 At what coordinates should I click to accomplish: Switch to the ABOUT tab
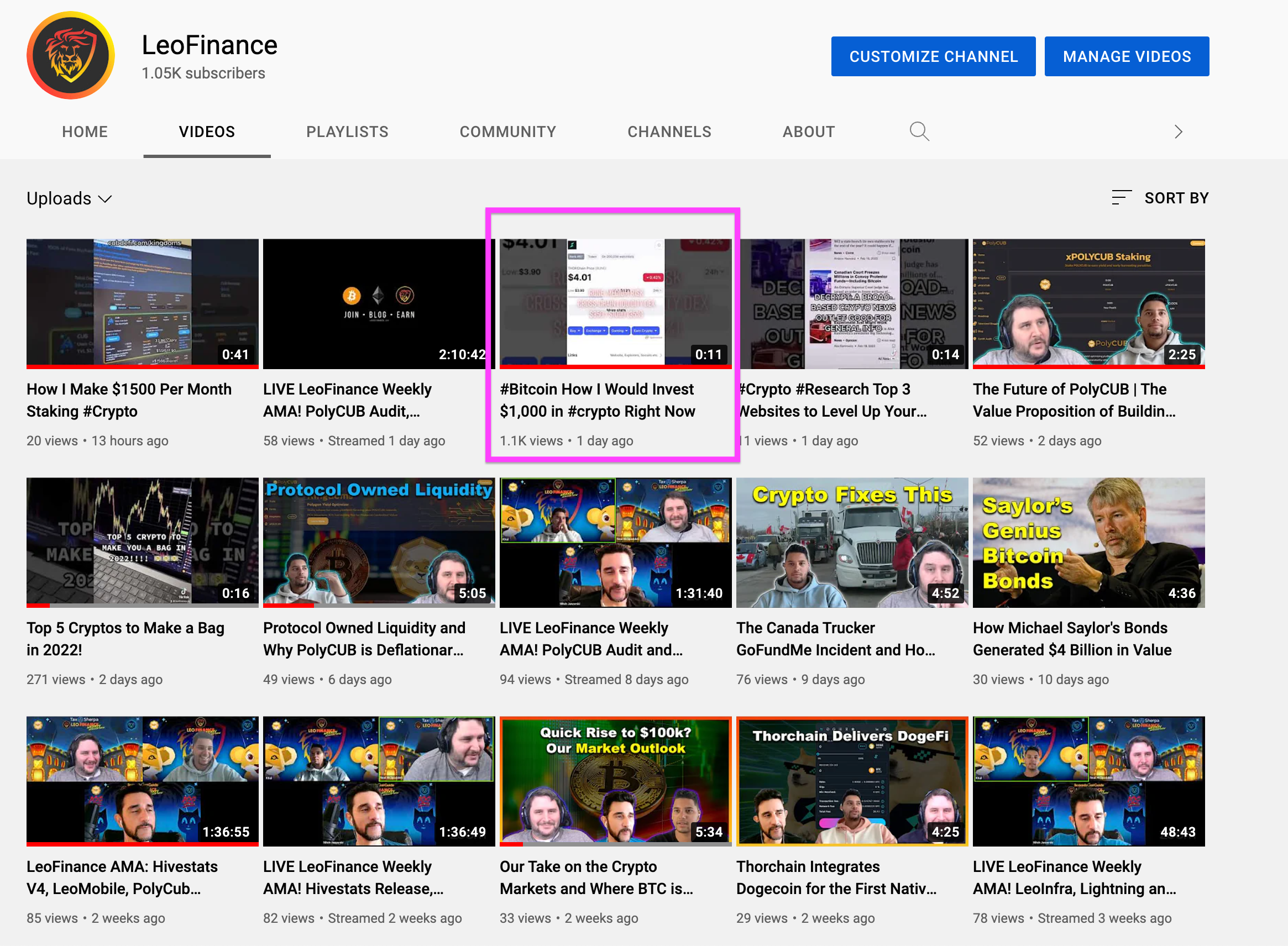[x=809, y=132]
